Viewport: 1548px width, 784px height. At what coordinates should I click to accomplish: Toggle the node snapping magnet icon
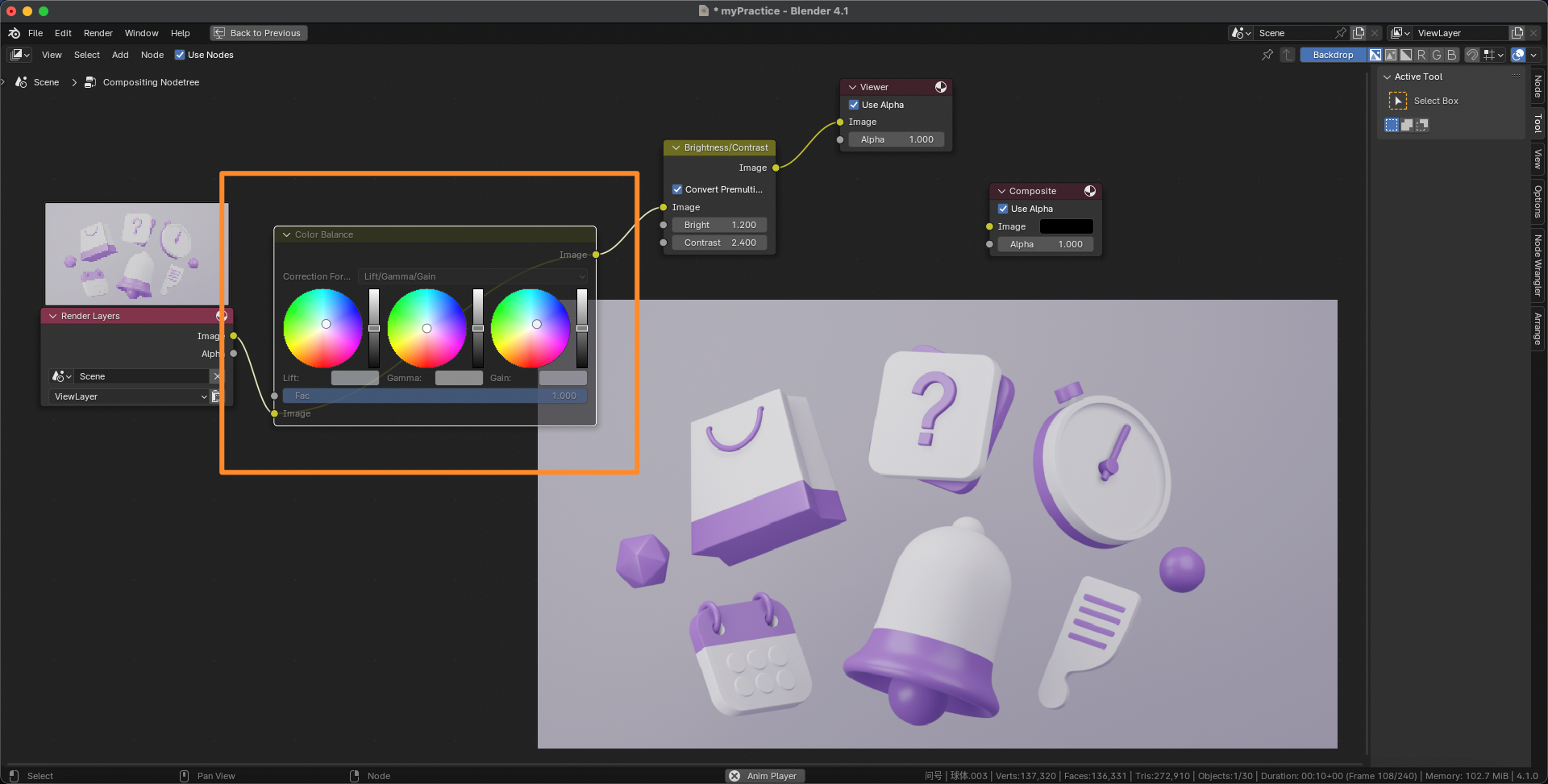click(x=1472, y=55)
